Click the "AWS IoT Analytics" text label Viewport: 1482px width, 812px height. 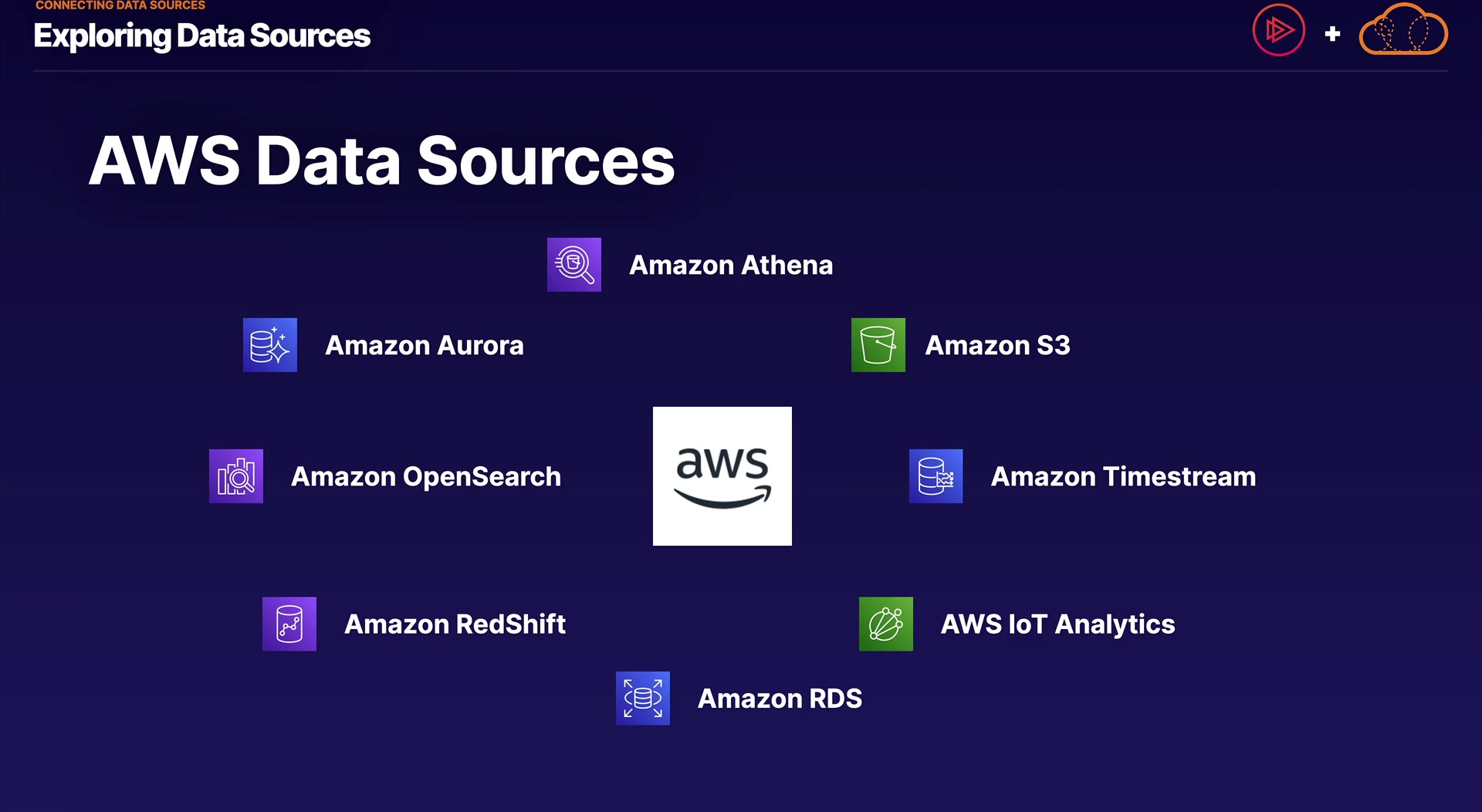coord(1057,624)
